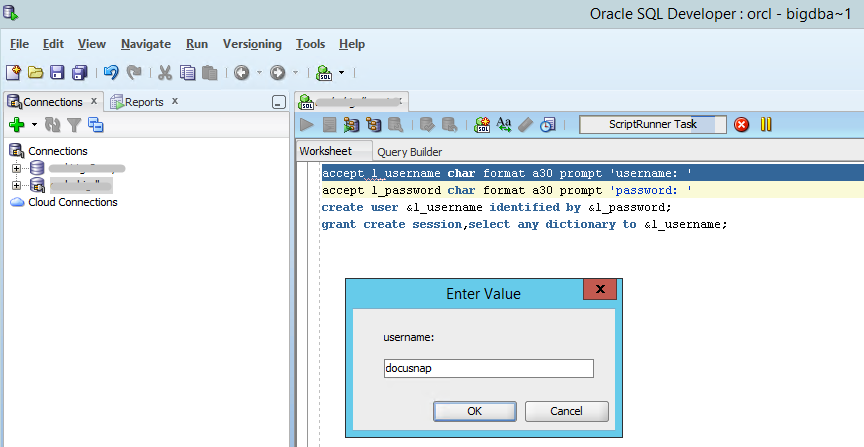Confirm the Enter Value dialog with OK
Viewport: 864px width, 447px height.
[474, 411]
